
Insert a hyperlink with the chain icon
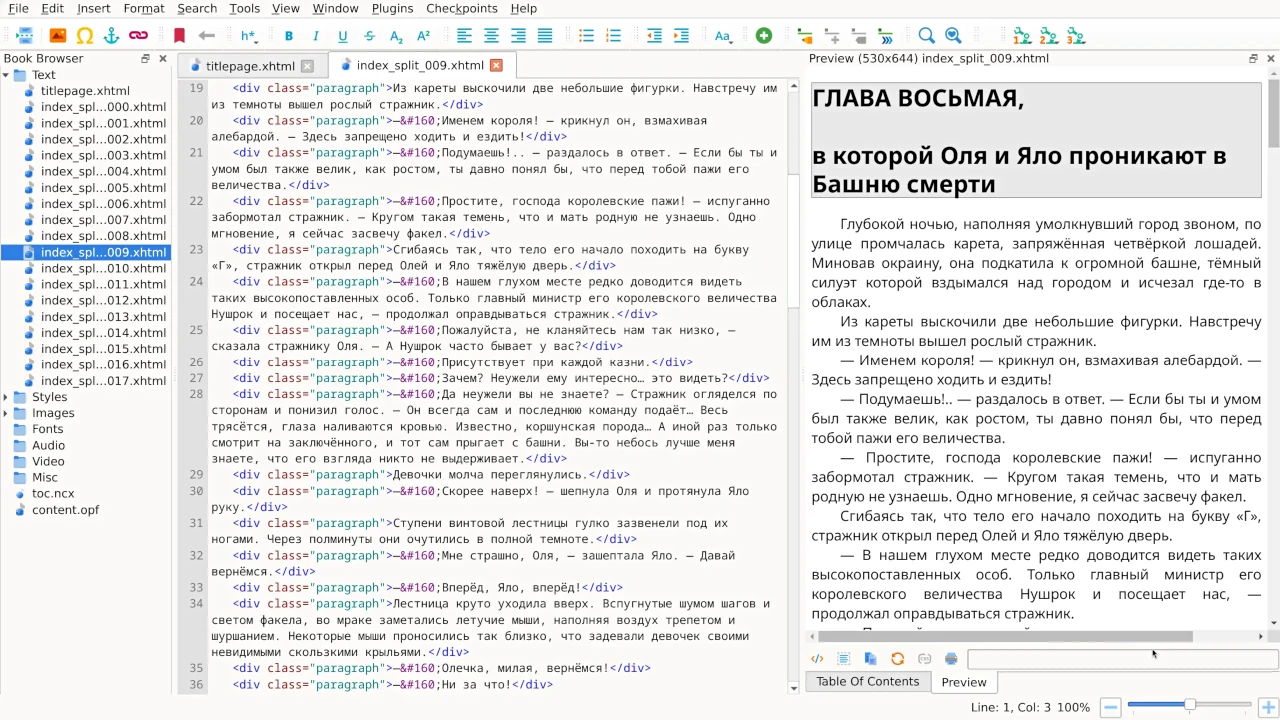(x=139, y=36)
